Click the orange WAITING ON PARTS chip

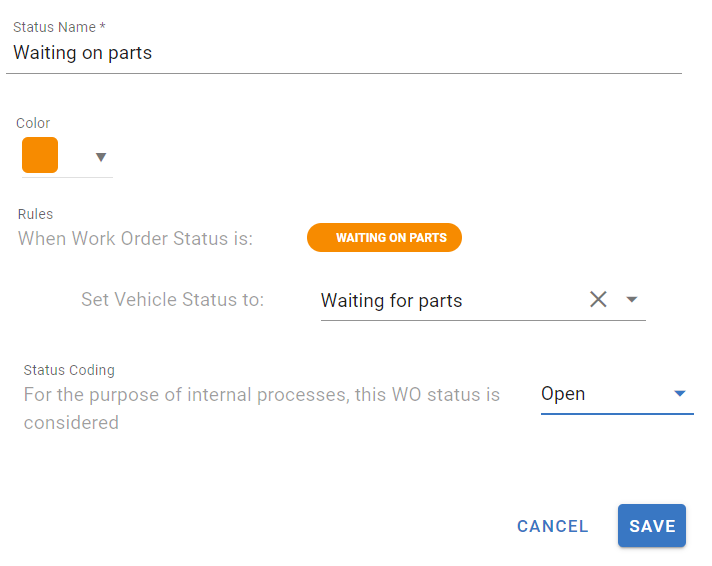pos(385,238)
